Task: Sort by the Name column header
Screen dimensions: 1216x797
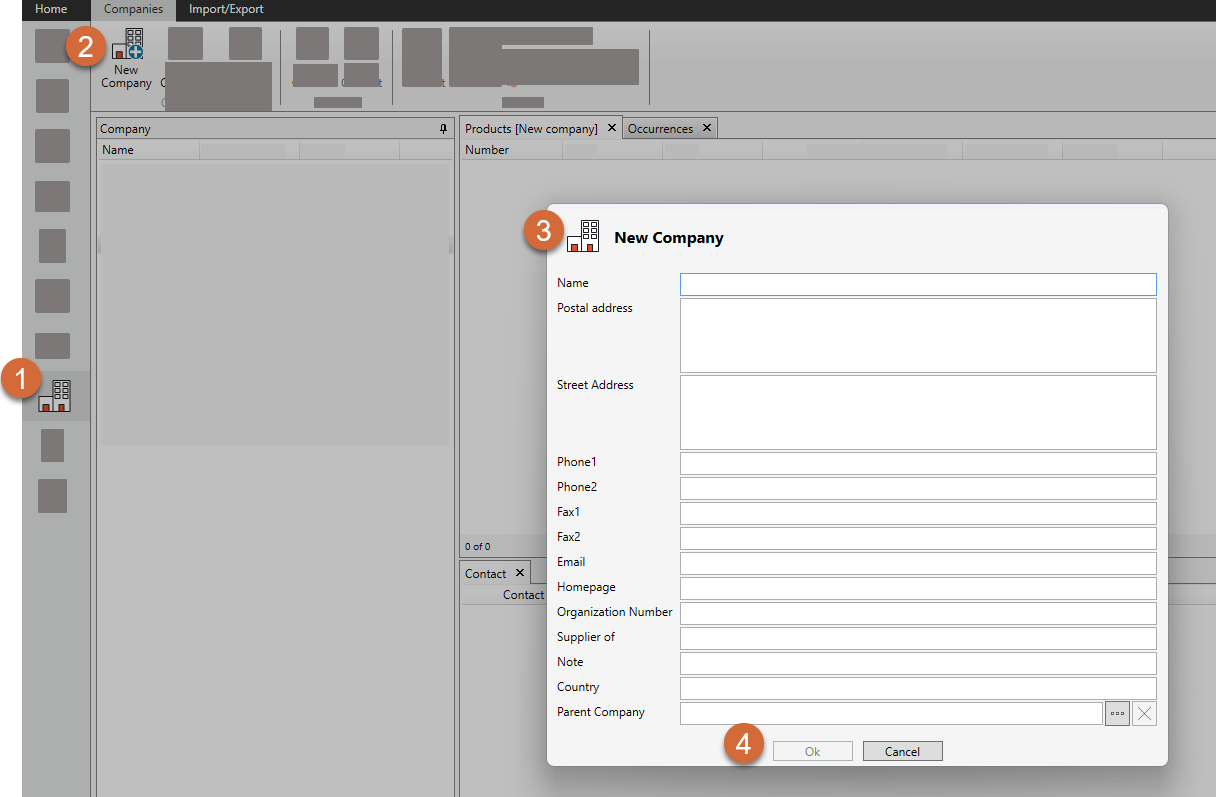Action: pos(148,150)
